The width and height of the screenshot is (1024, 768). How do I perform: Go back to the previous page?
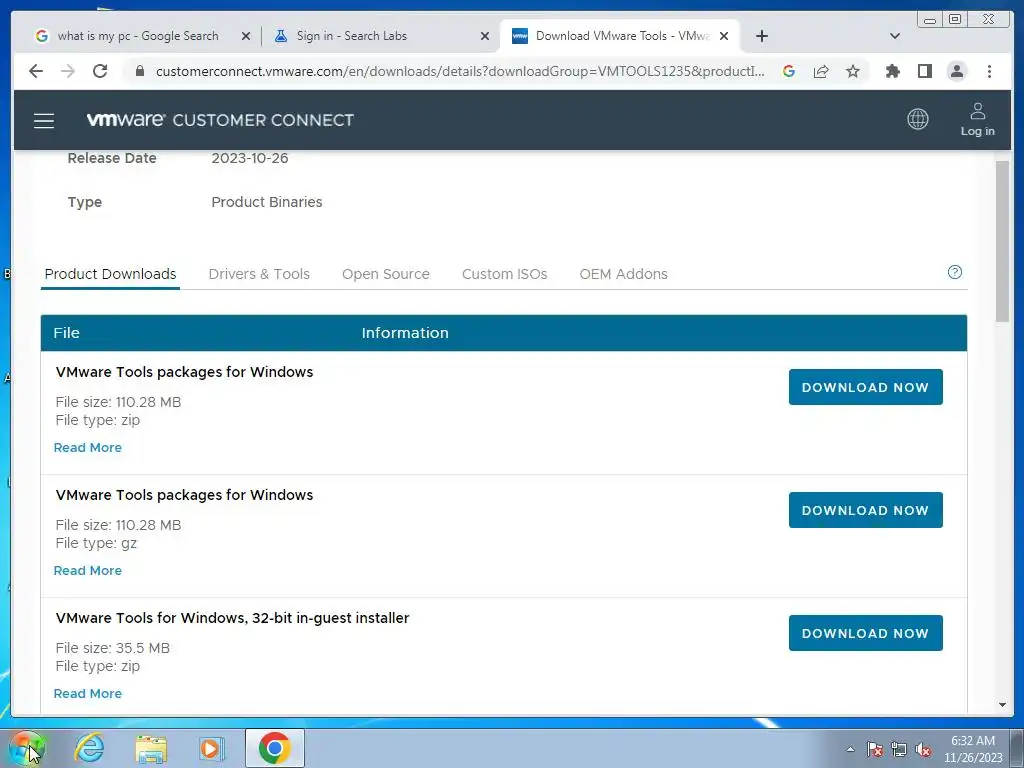click(36, 71)
